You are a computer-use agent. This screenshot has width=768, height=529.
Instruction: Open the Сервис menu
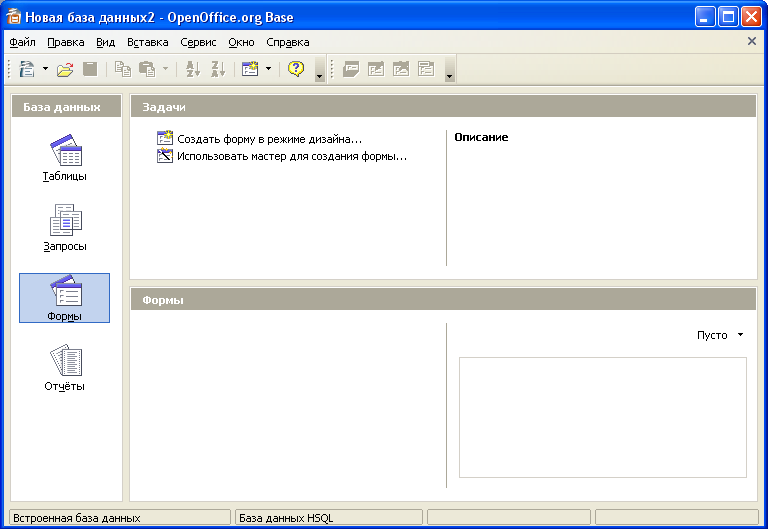[x=198, y=43]
